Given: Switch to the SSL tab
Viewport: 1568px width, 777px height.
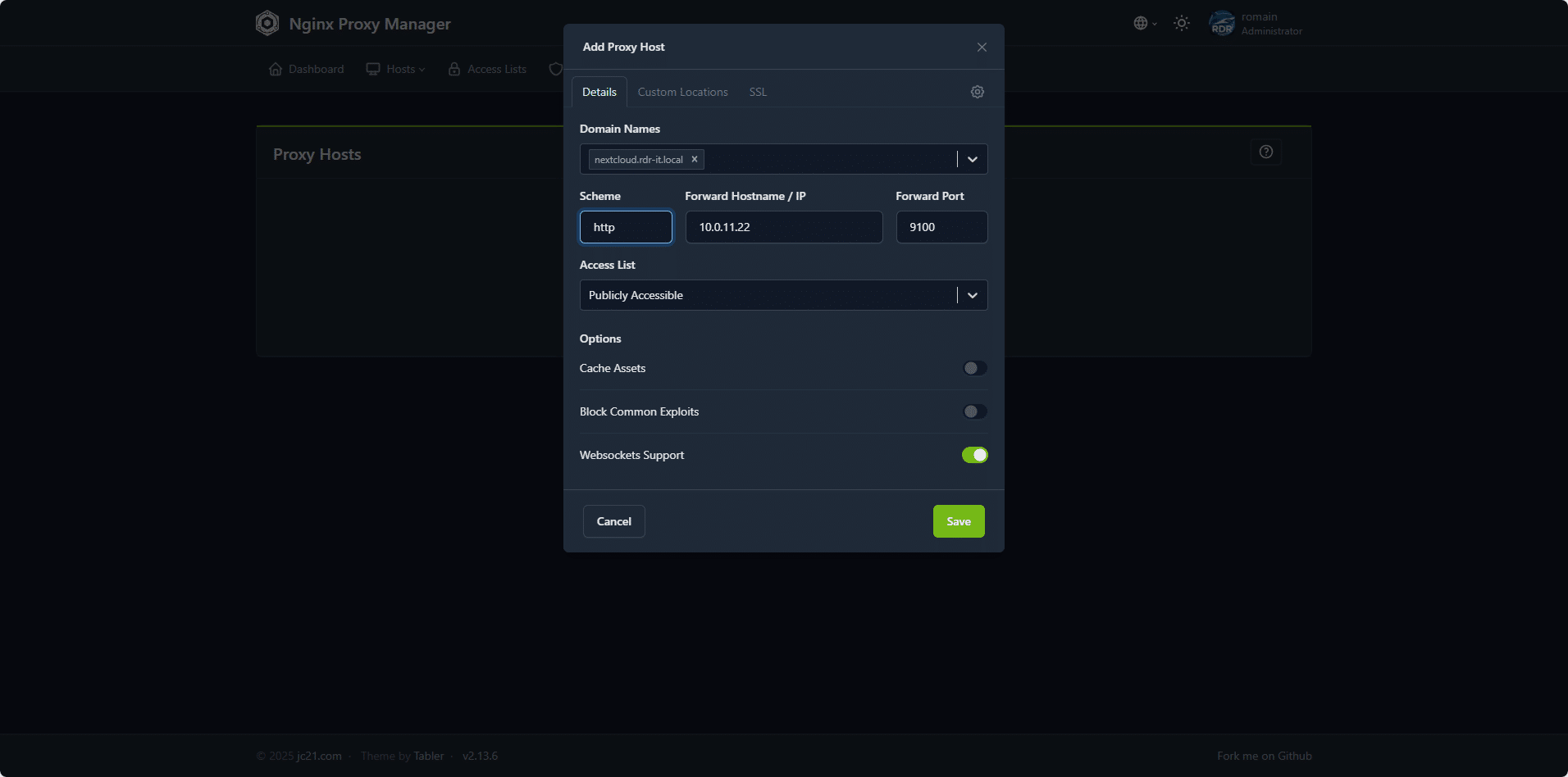Looking at the screenshot, I should tap(758, 92).
